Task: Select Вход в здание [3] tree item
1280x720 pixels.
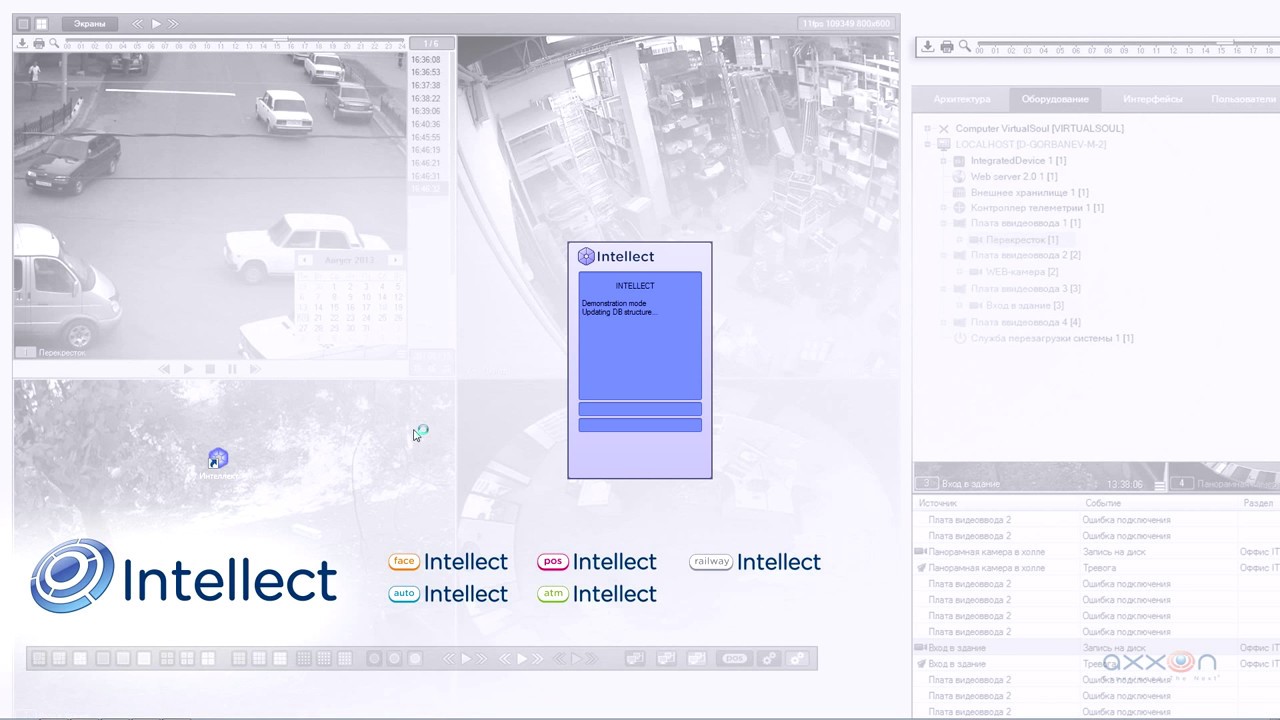Action: (x=1025, y=305)
